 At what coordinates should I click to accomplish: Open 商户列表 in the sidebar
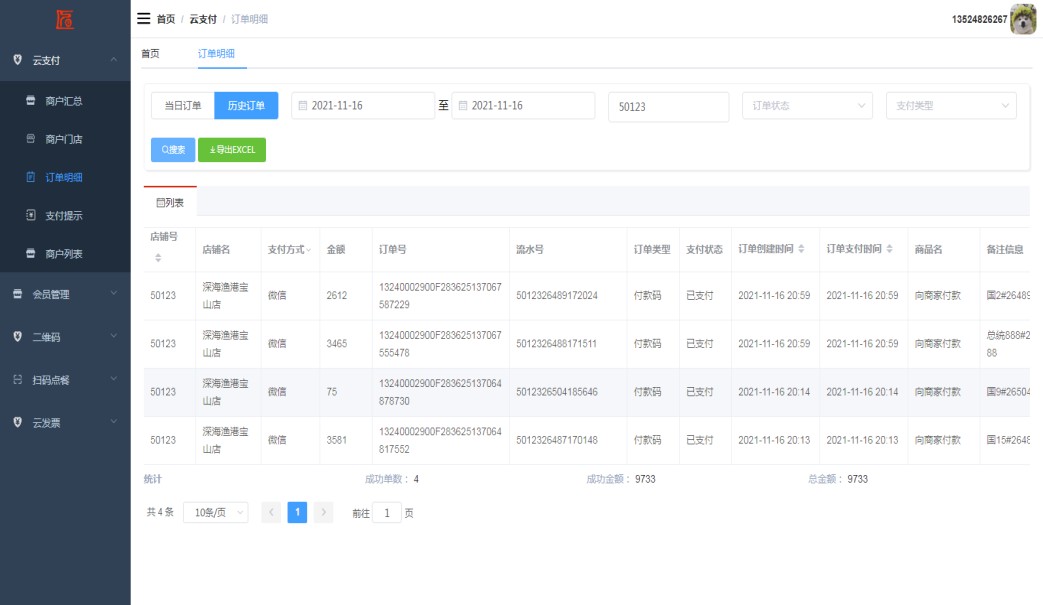[64, 254]
